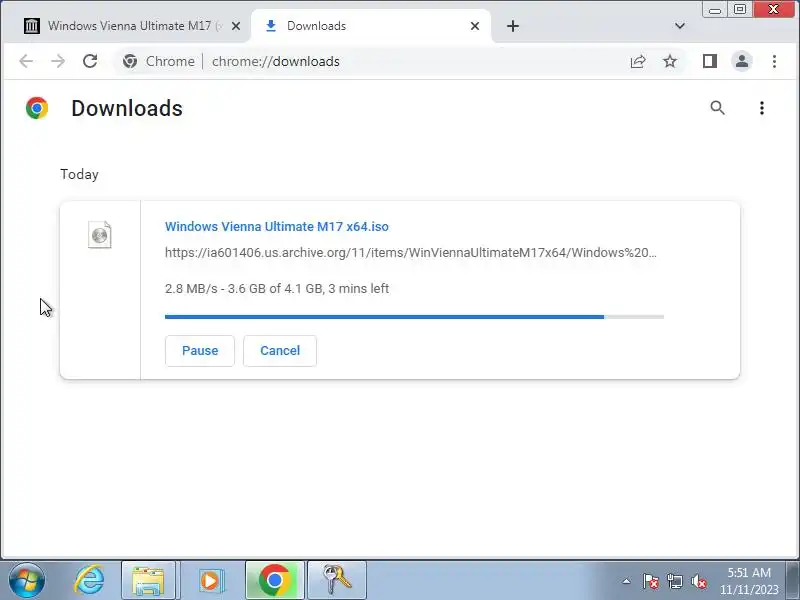Click the muted volume tray icon

click(x=698, y=581)
